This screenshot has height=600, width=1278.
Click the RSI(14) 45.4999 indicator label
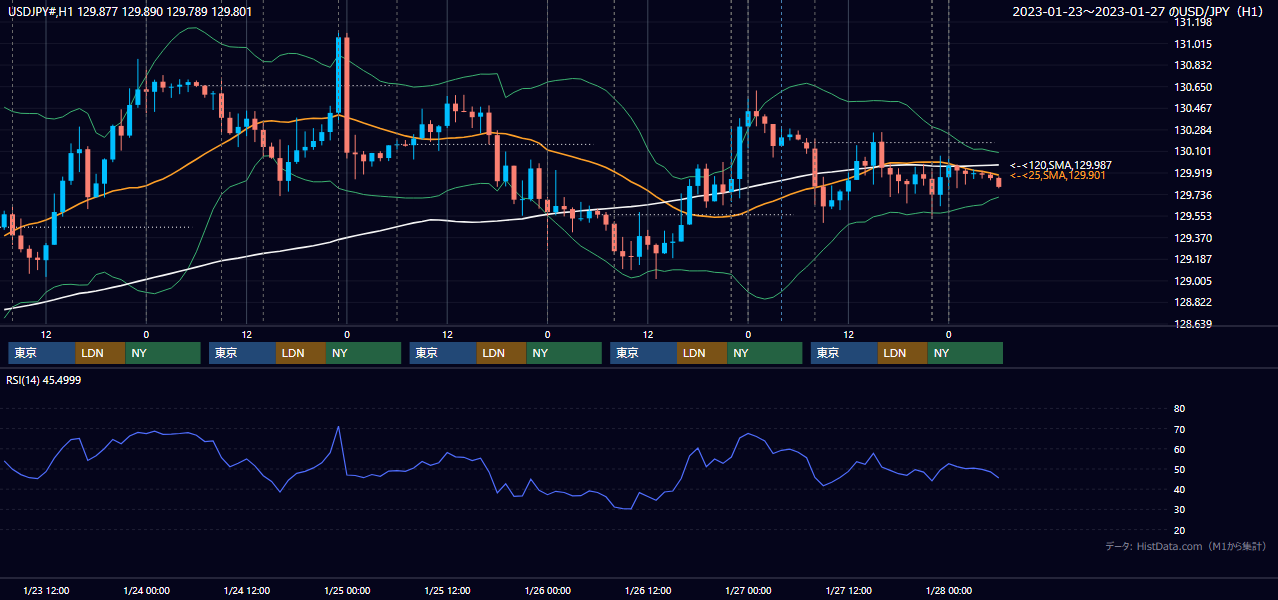(x=44, y=380)
